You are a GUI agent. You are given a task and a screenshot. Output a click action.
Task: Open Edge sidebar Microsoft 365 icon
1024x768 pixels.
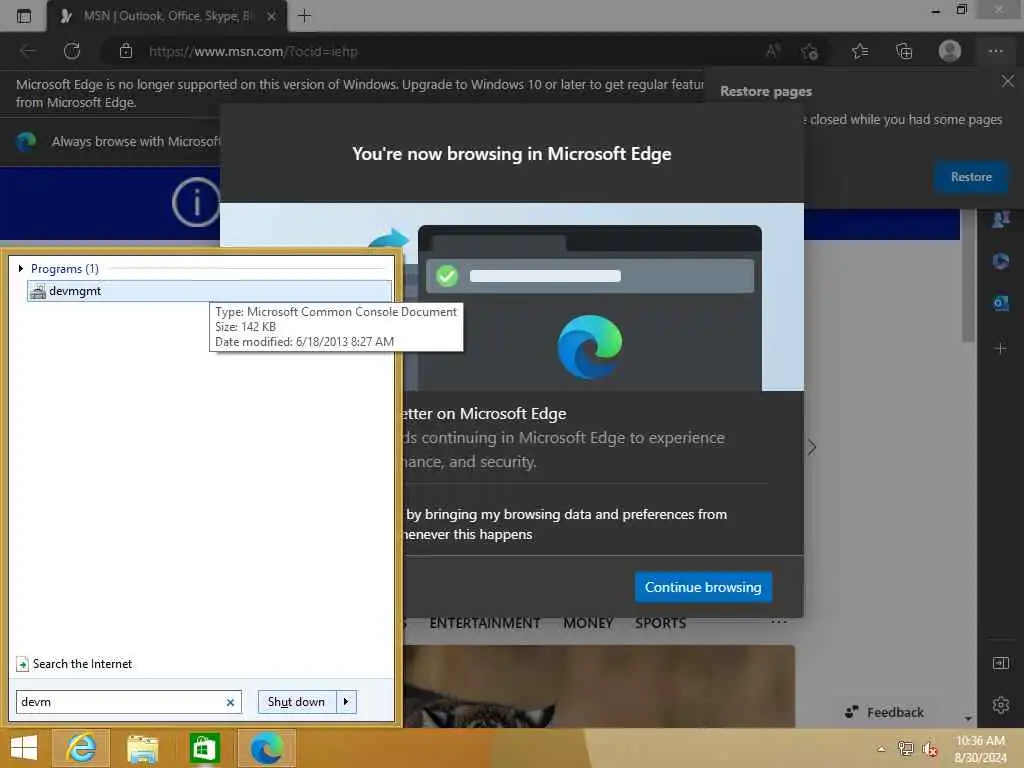click(x=1000, y=261)
